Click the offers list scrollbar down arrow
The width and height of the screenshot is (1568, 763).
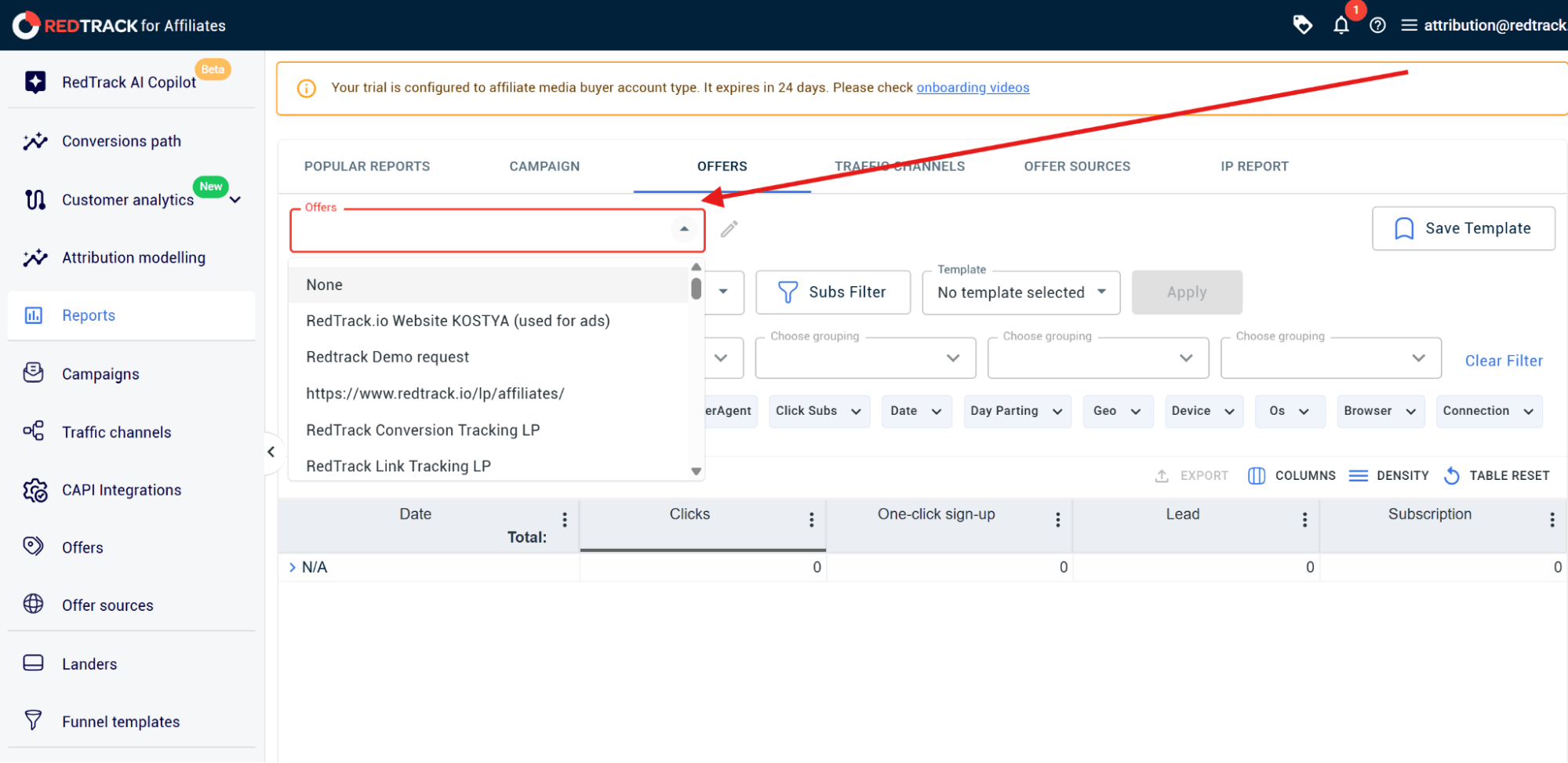point(696,471)
